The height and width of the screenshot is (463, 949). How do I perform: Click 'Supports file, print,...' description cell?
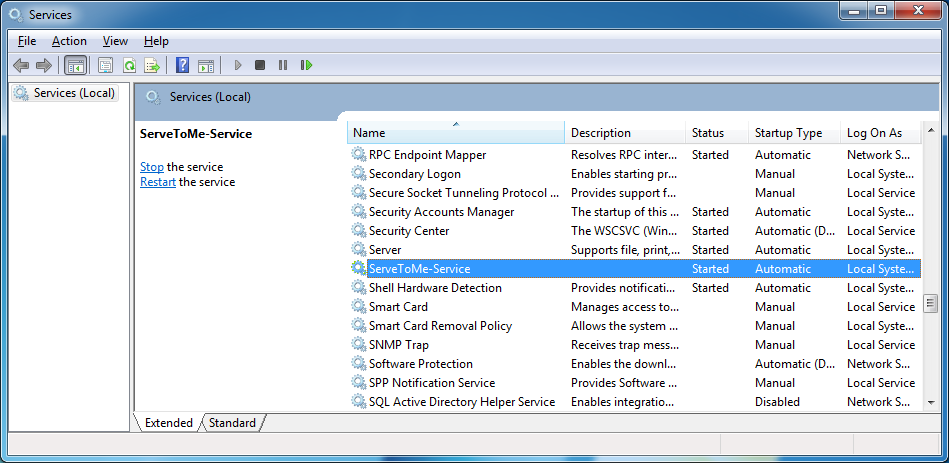click(x=625, y=249)
